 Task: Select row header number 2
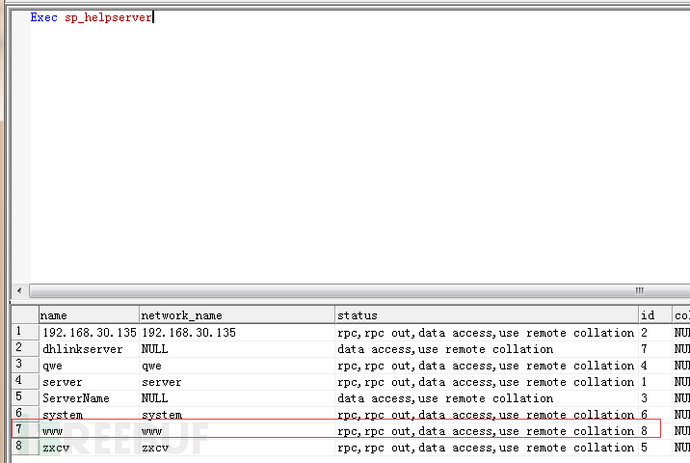[25, 348]
